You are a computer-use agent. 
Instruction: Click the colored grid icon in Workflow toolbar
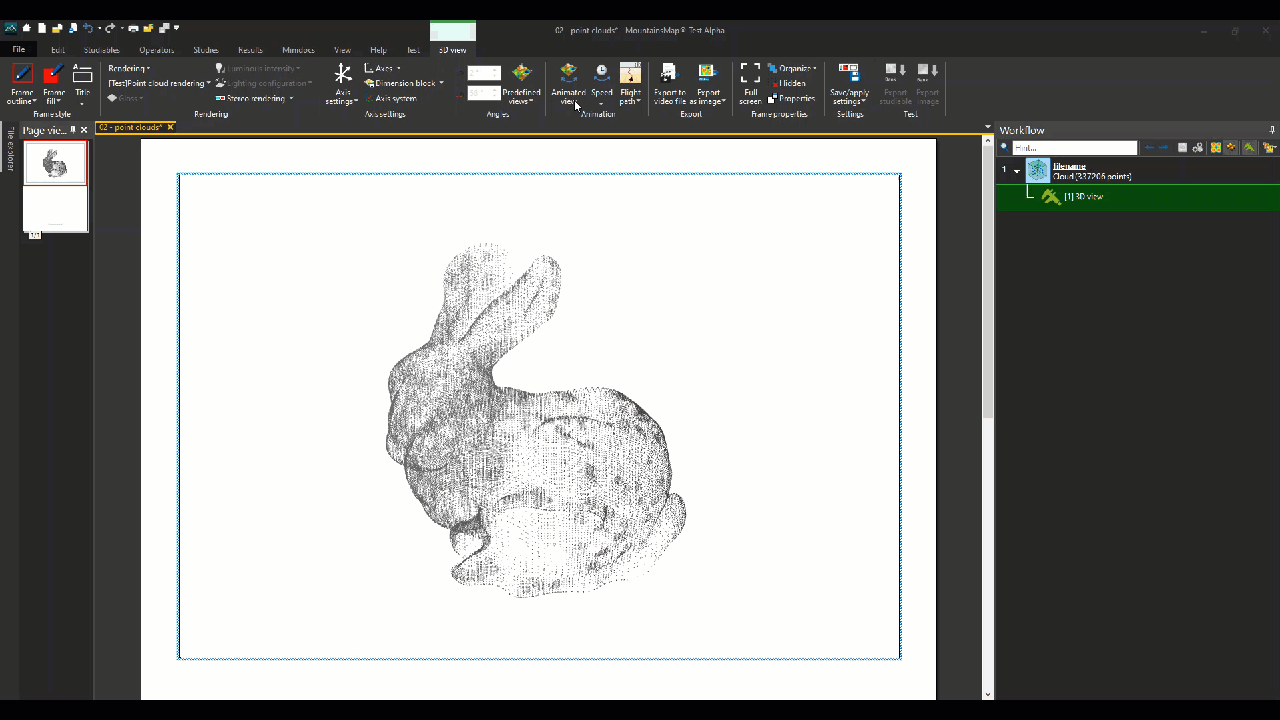[x=1216, y=147]
